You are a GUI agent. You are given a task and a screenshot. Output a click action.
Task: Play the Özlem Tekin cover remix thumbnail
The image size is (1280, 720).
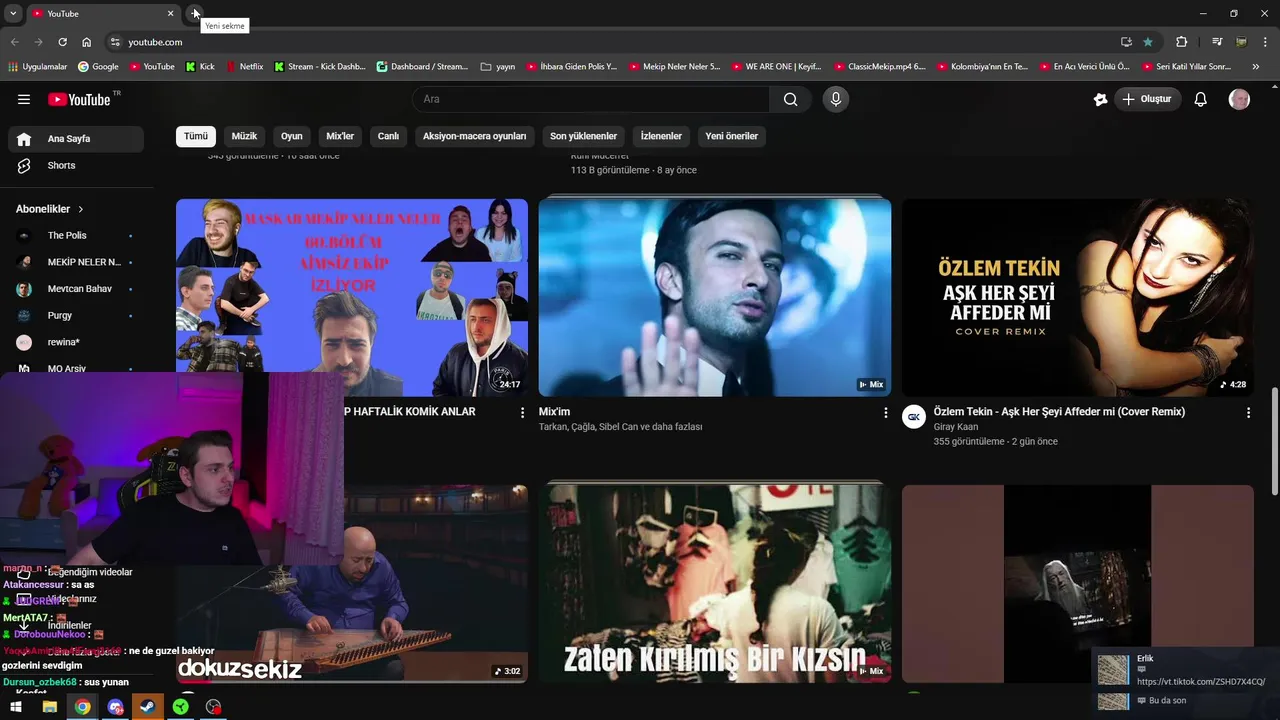click(1078, 297)
